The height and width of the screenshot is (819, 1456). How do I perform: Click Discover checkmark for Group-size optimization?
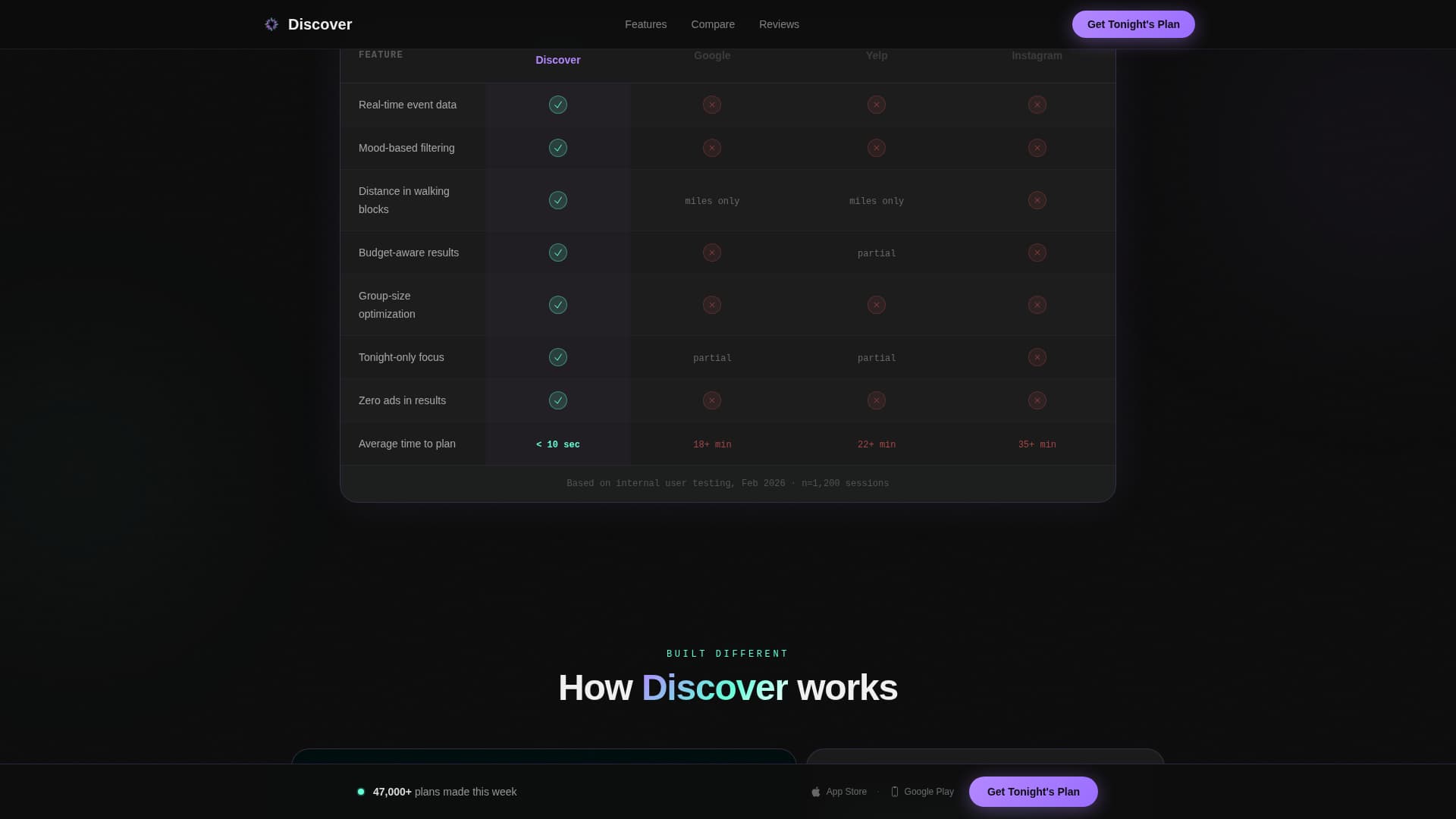558,305
